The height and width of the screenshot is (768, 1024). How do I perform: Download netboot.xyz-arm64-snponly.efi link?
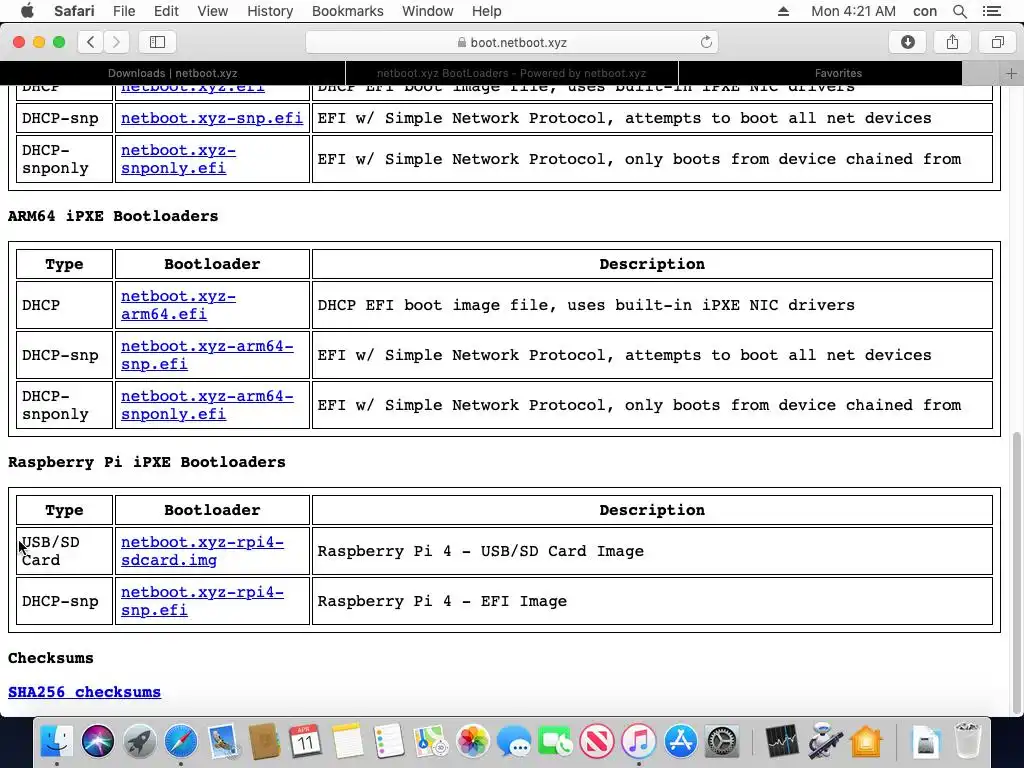(x=207, y=405)
